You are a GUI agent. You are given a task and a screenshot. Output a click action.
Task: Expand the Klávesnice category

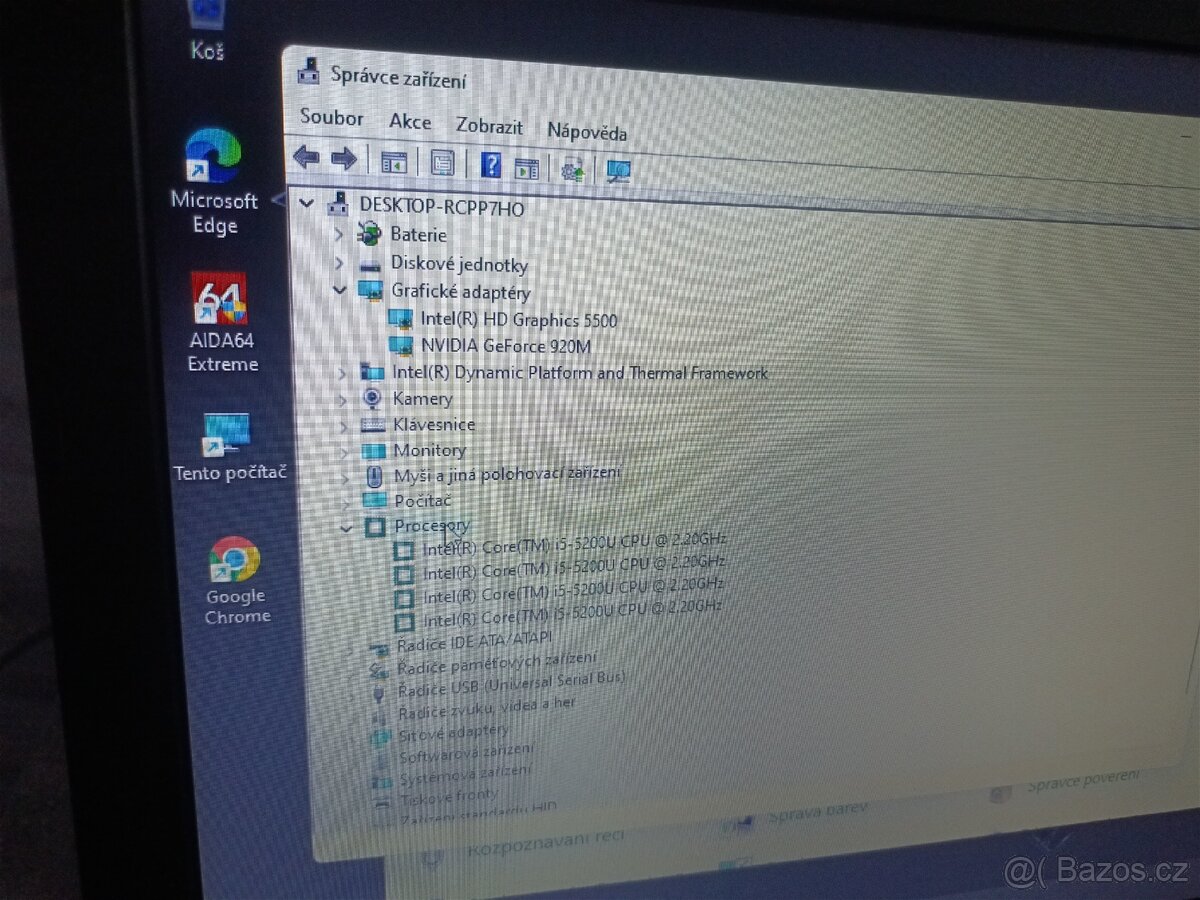[344, 425]
